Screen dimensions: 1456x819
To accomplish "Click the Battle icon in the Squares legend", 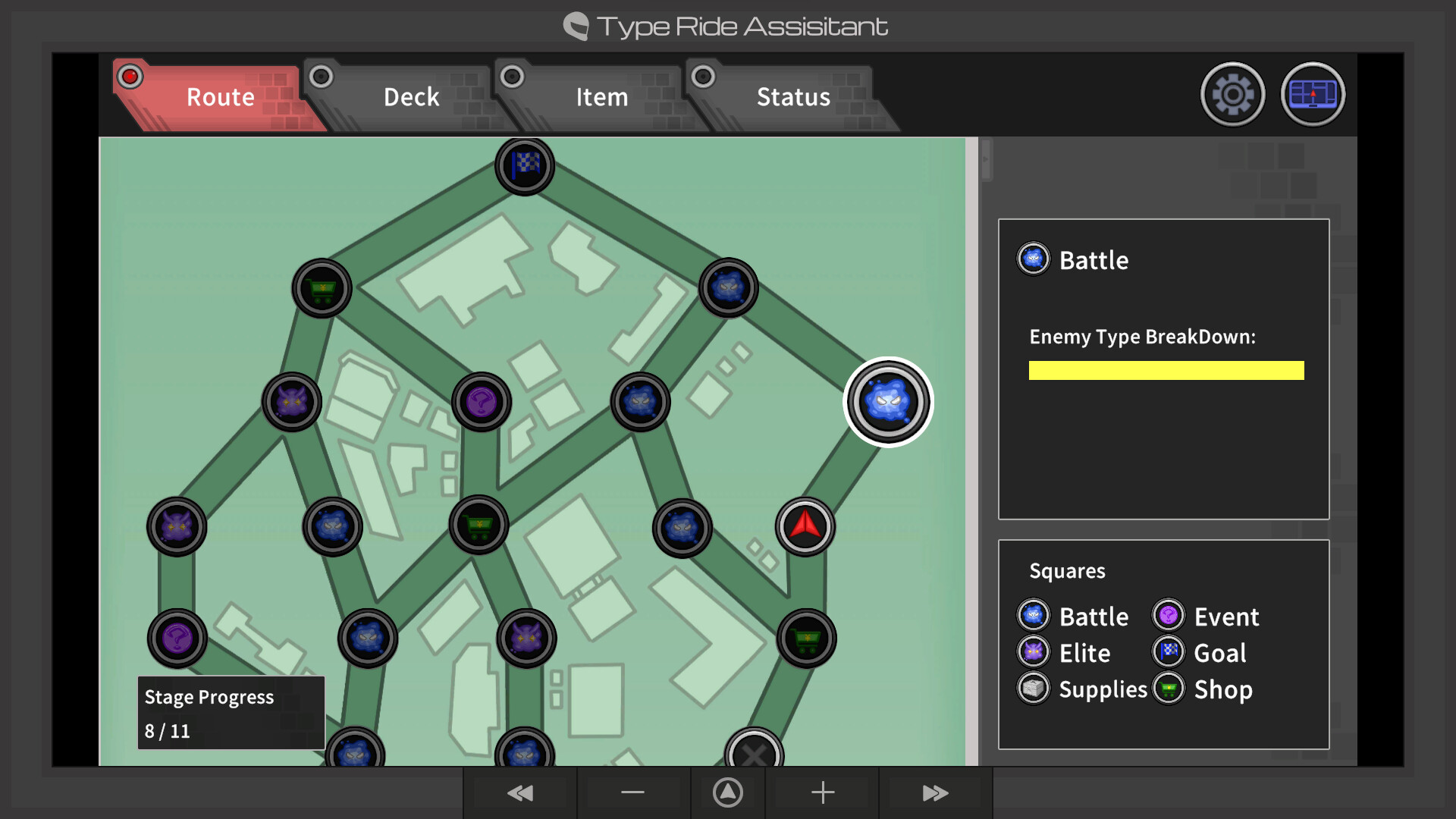I will click(x=1033, y=616).
